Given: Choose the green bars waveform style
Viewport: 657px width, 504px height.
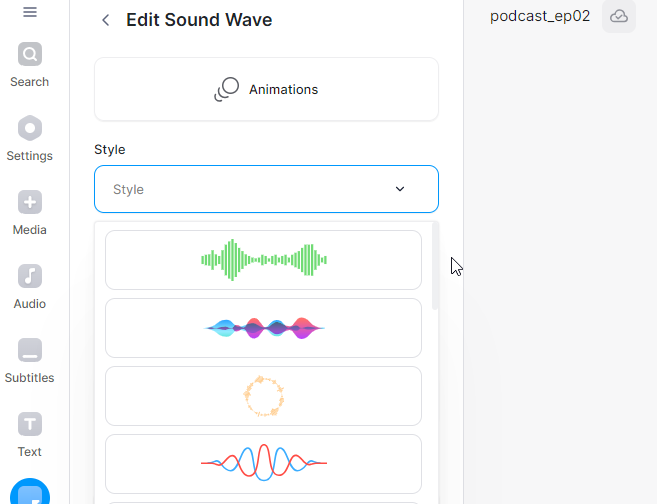Looking at the screenshot, I should pyautogui.click(x=264, y=260).
